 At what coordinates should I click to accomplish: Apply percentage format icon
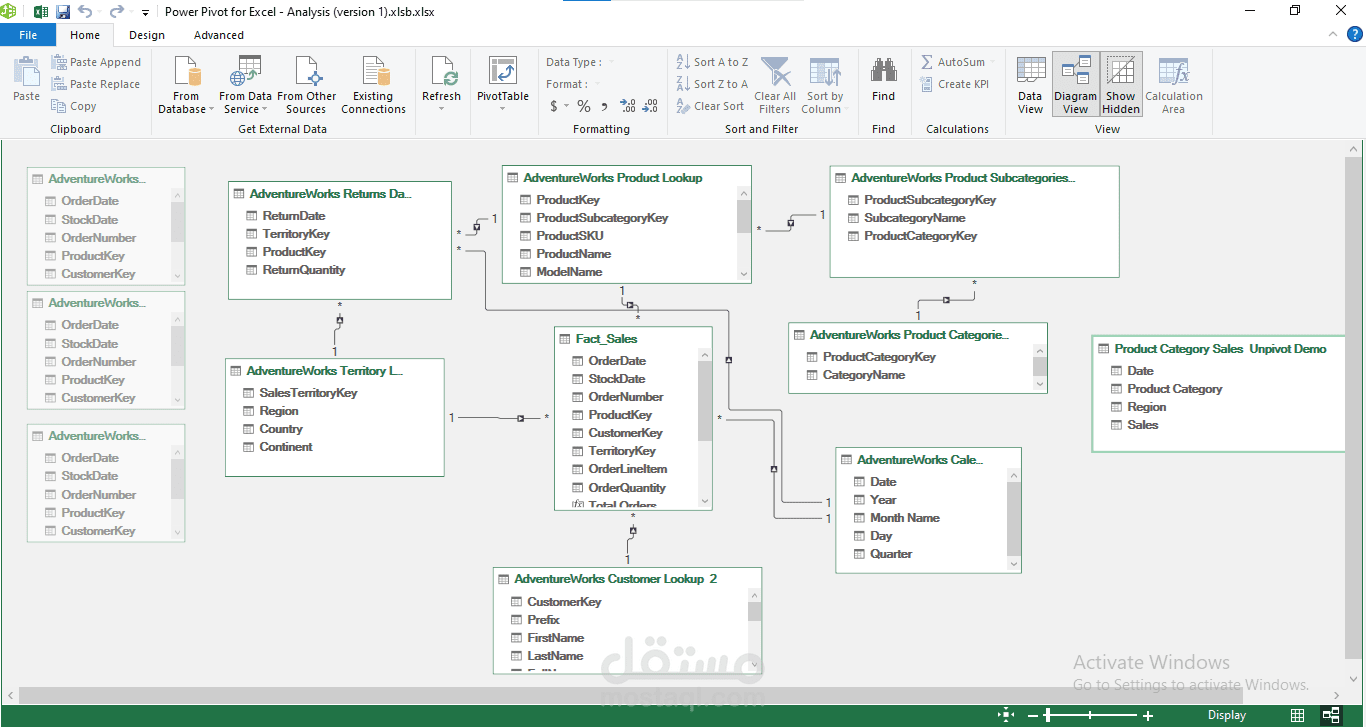tap(583, 106)
